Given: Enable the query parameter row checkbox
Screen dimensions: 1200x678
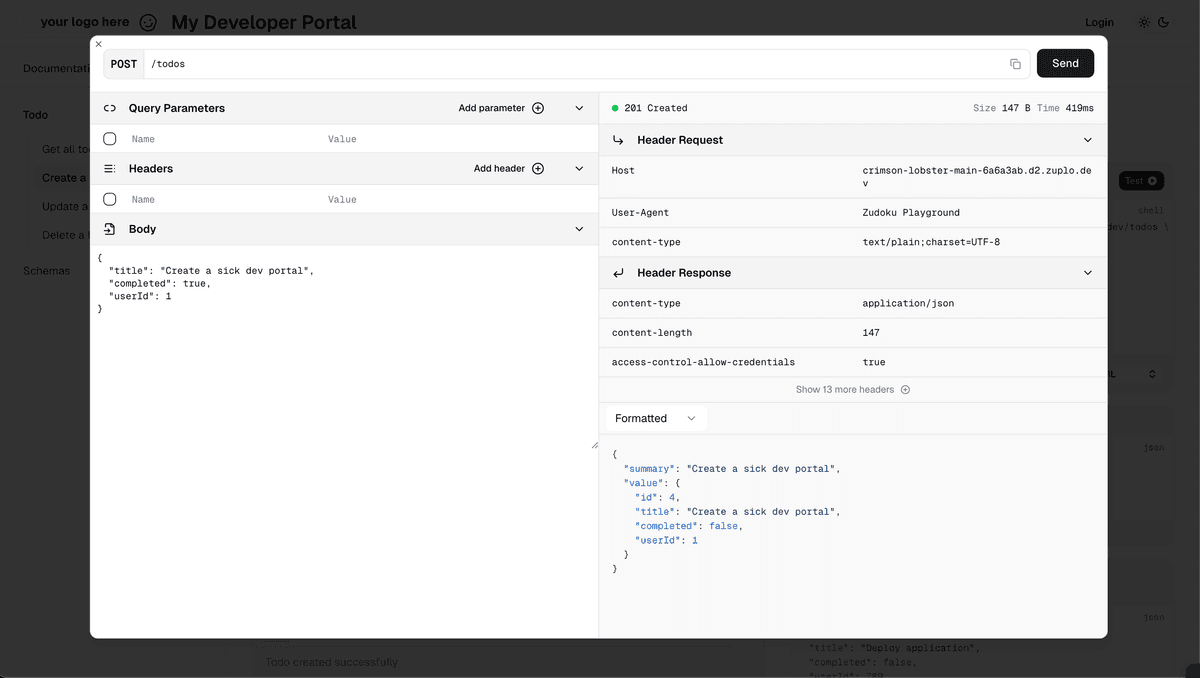Looking at the screenshot, I should [x=109, y=138].
